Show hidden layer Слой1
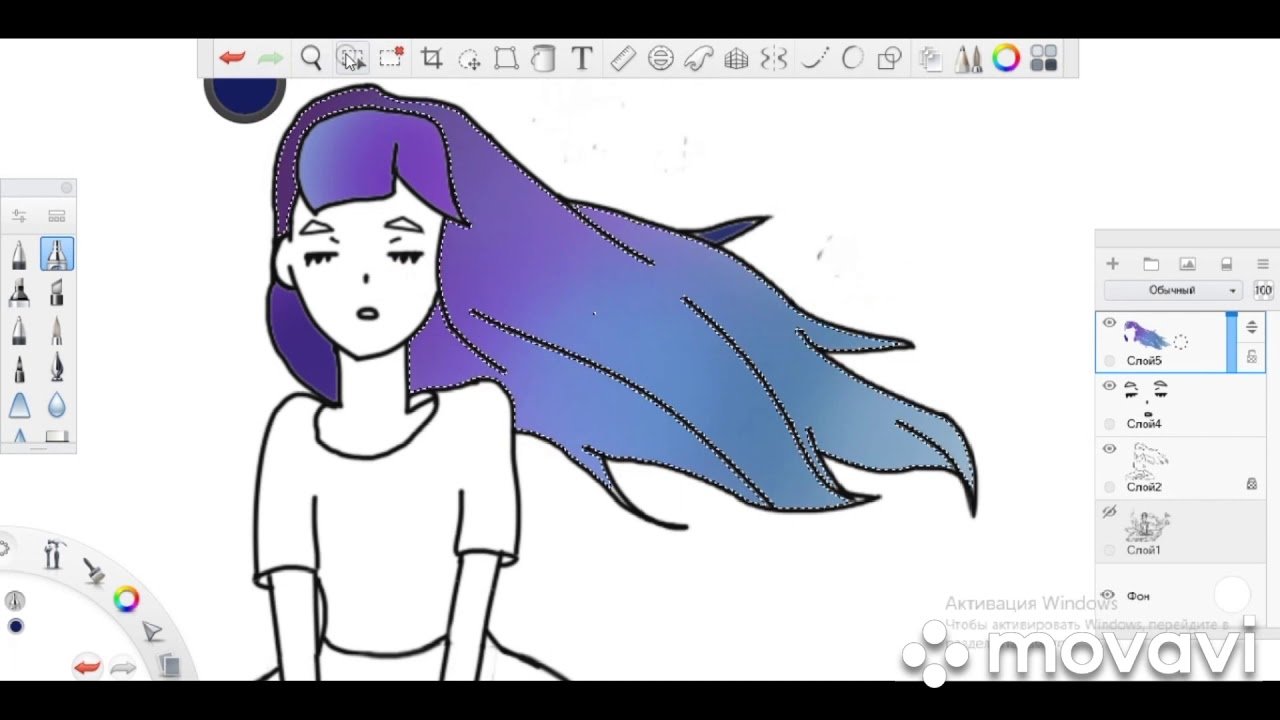 (1109, 512)
